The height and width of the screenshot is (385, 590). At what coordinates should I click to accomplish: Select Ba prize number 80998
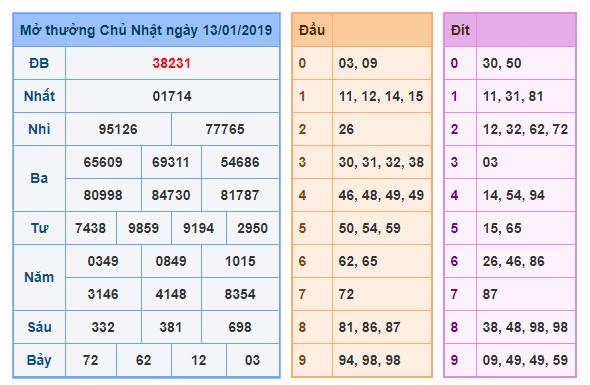[103, 195]
